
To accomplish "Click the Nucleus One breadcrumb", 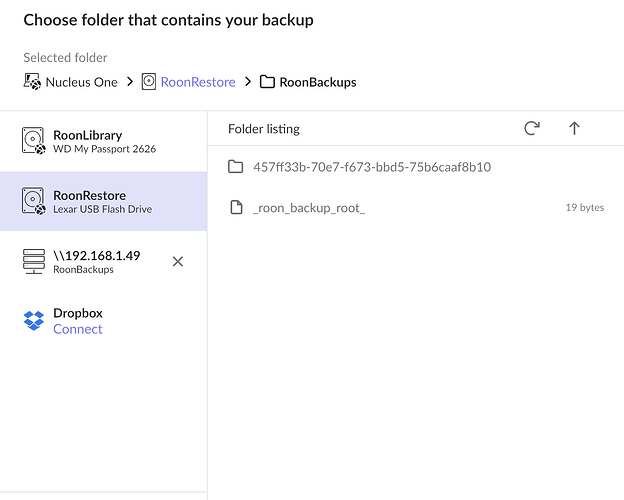I will click(x=81, y=82).
